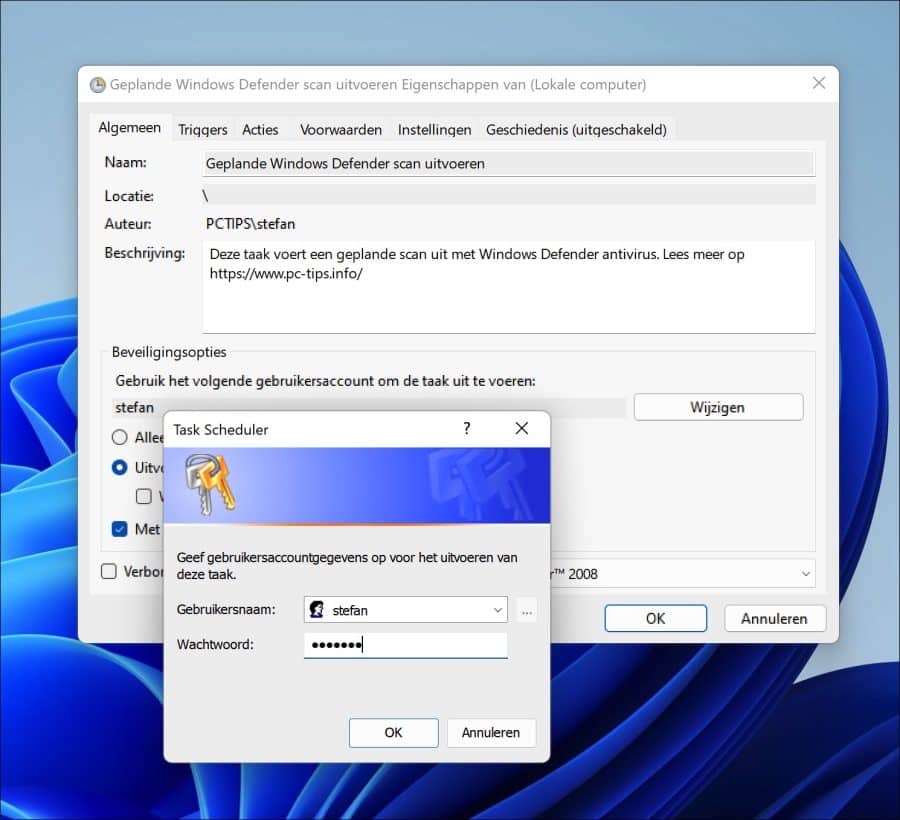Viewport: 900px width, 820px height.
Task: View the Geschiedenis (uitgeschakeld) tab
Action: (576, 130)
